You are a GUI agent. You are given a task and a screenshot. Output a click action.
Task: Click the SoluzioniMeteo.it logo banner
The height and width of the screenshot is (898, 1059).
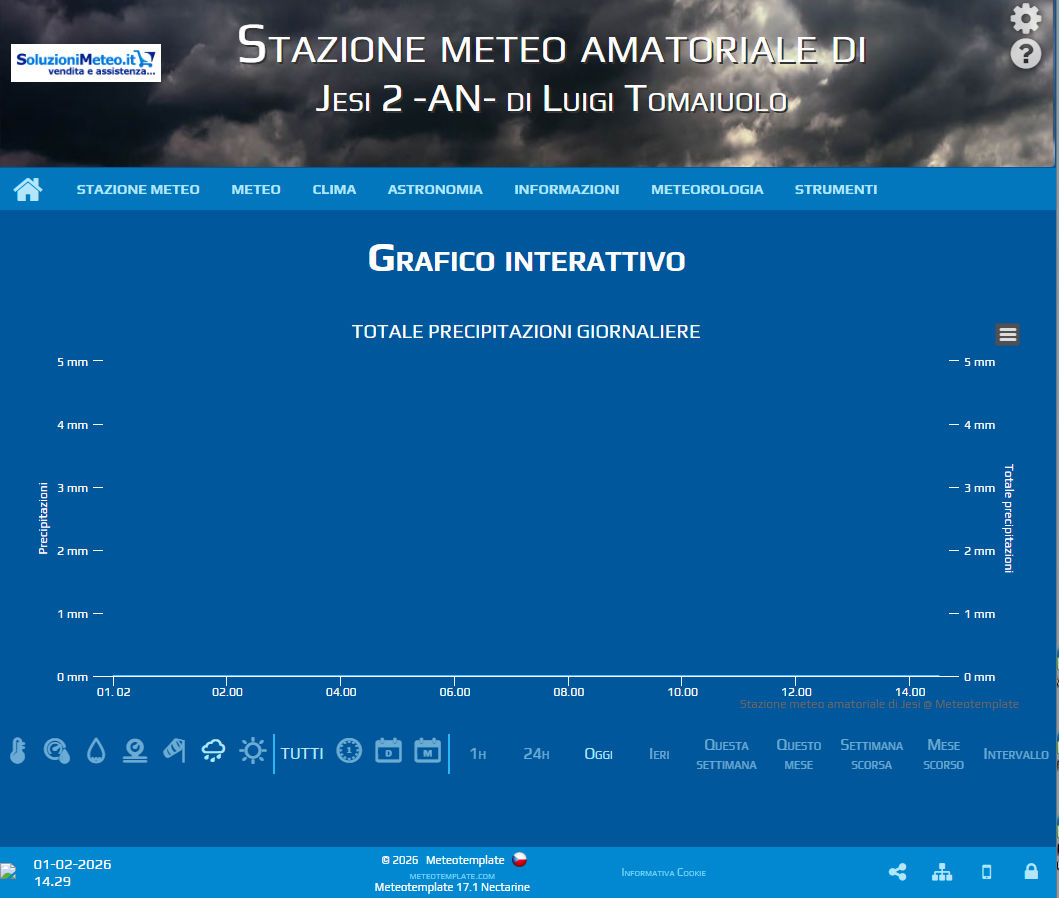pos(86,63)
